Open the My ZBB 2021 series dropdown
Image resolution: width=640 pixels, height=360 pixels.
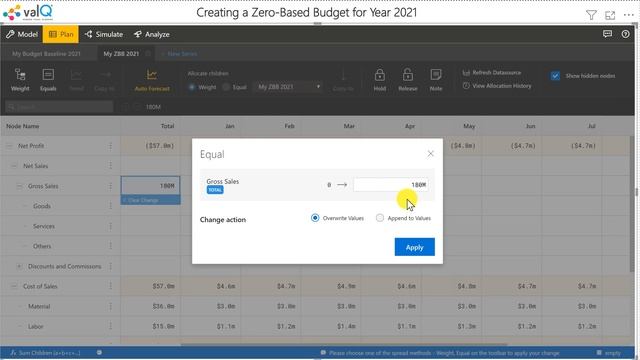click(x=288, y=87)
